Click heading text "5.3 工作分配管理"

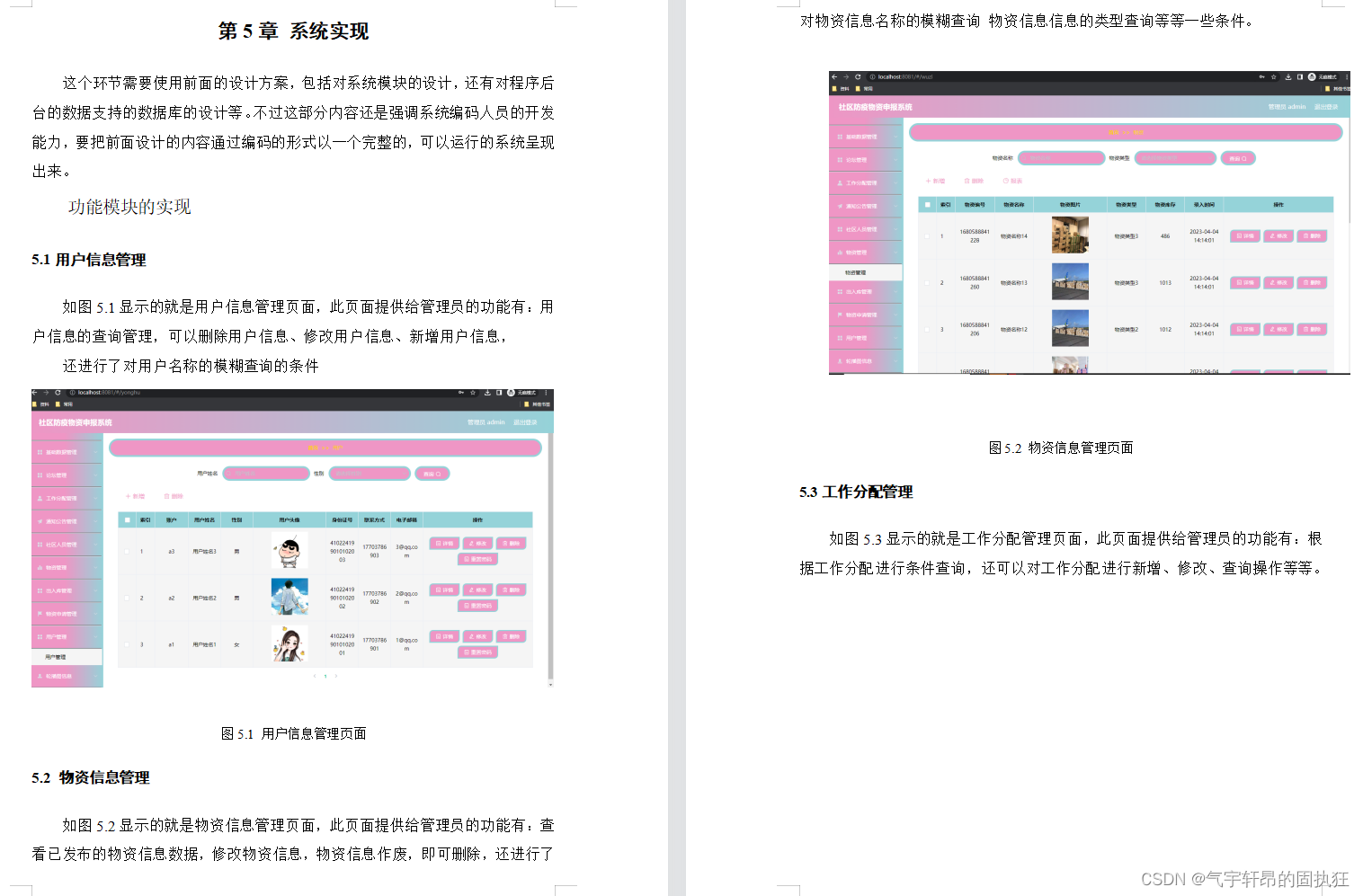pos(856,492)
